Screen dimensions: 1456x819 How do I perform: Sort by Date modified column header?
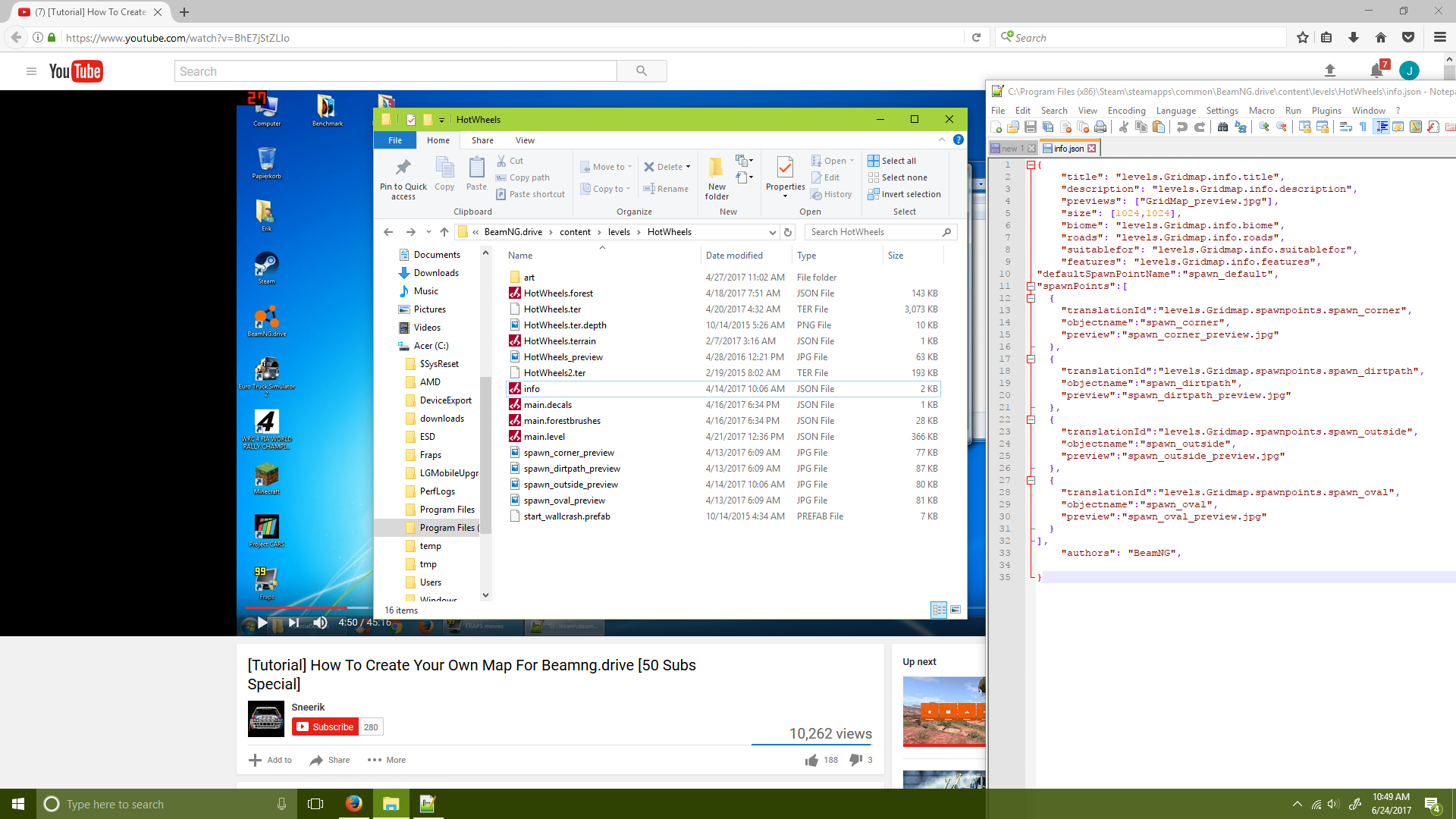[x=734, y=256]
